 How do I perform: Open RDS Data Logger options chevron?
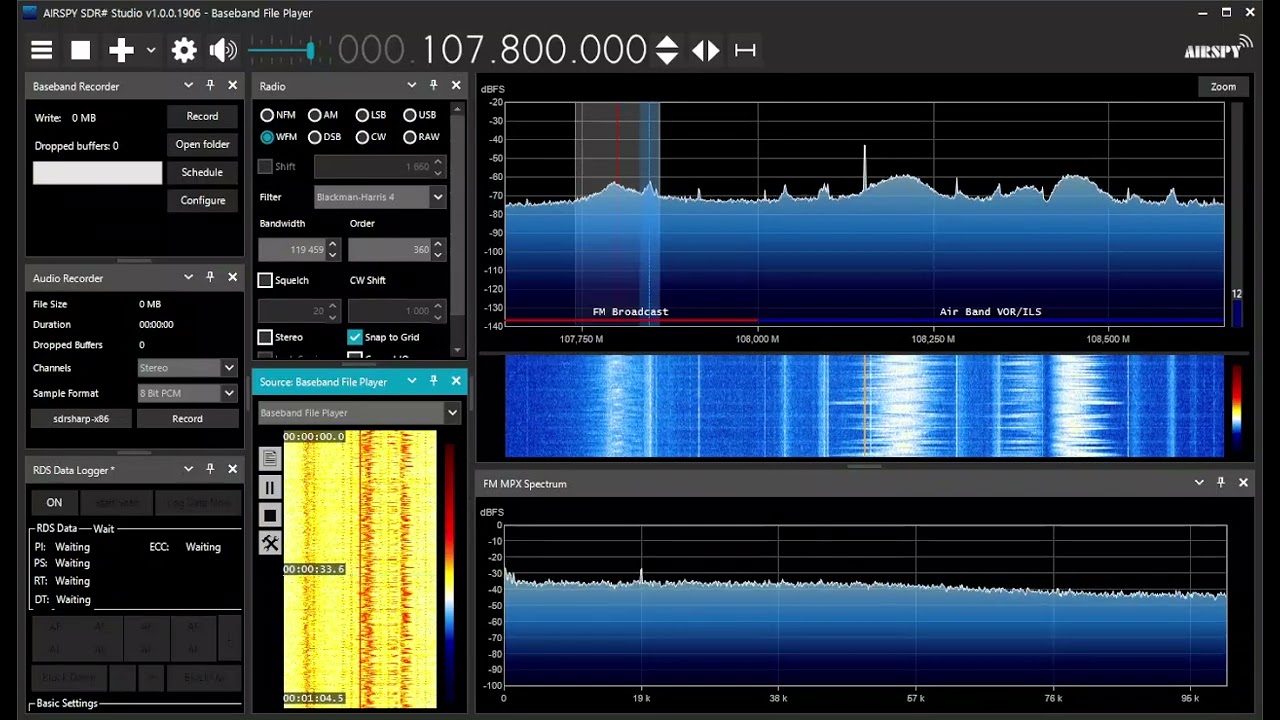tap(188, 469)
